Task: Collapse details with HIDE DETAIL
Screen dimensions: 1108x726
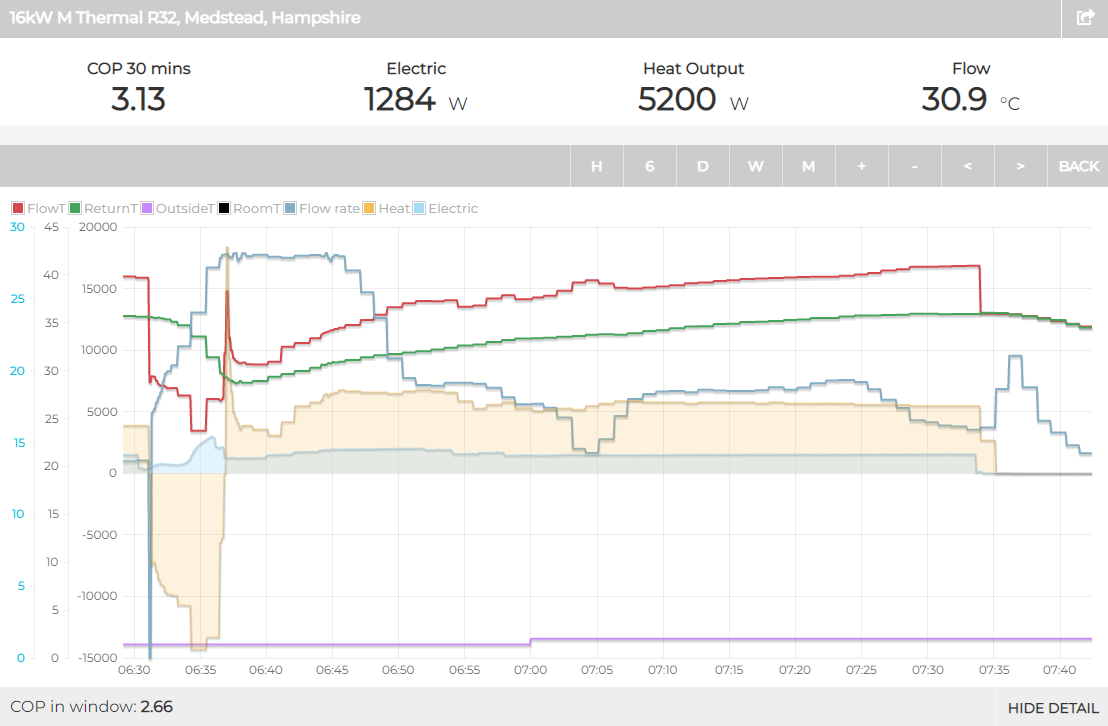Action: [1052, 708]
